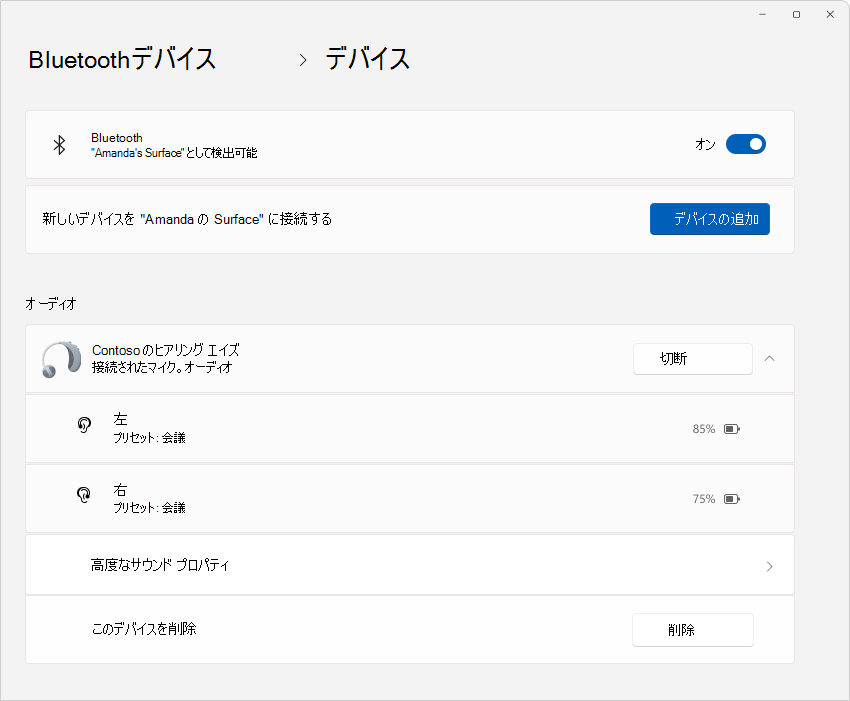The width and height of the screenshot is (850, 701).
Task: Select the 左 hearing aid row
Action: (410, 429)
